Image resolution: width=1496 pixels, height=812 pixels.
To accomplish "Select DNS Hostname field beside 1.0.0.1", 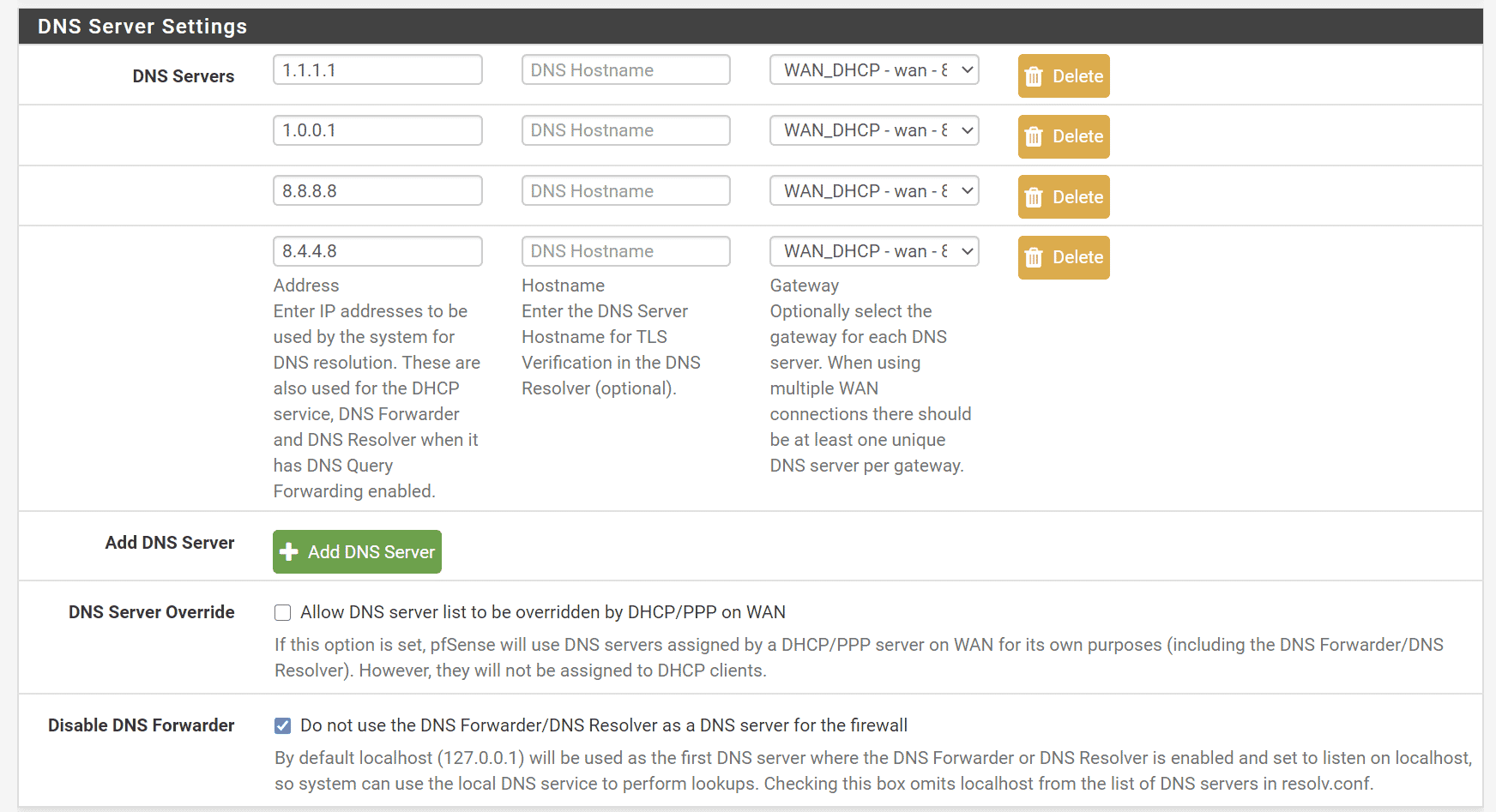I will [625, 130].
